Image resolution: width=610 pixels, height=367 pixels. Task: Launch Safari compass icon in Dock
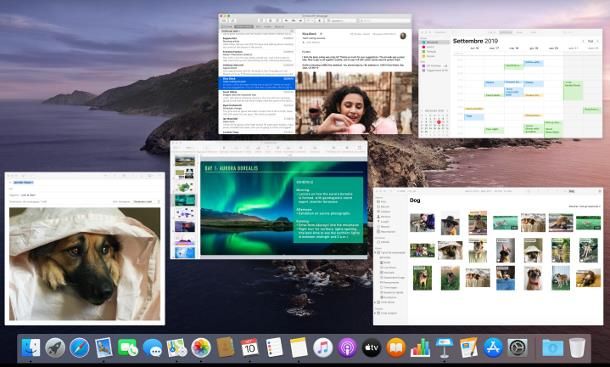[x=79, y=347]
